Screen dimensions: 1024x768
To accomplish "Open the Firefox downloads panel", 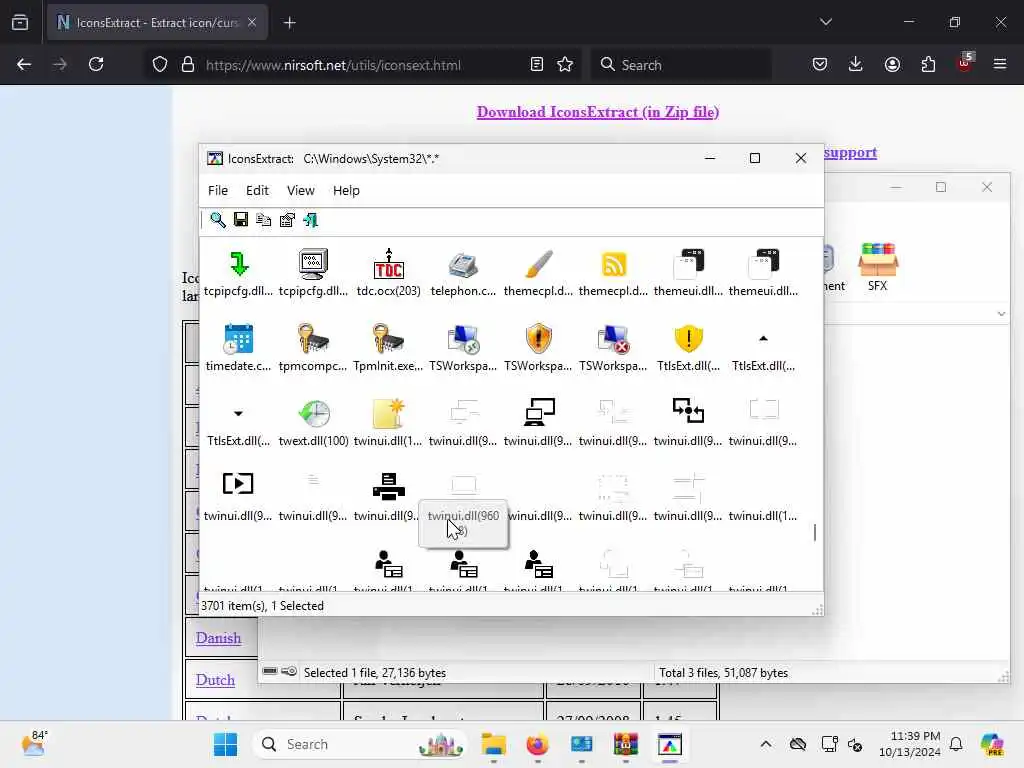I will [856, 64].
